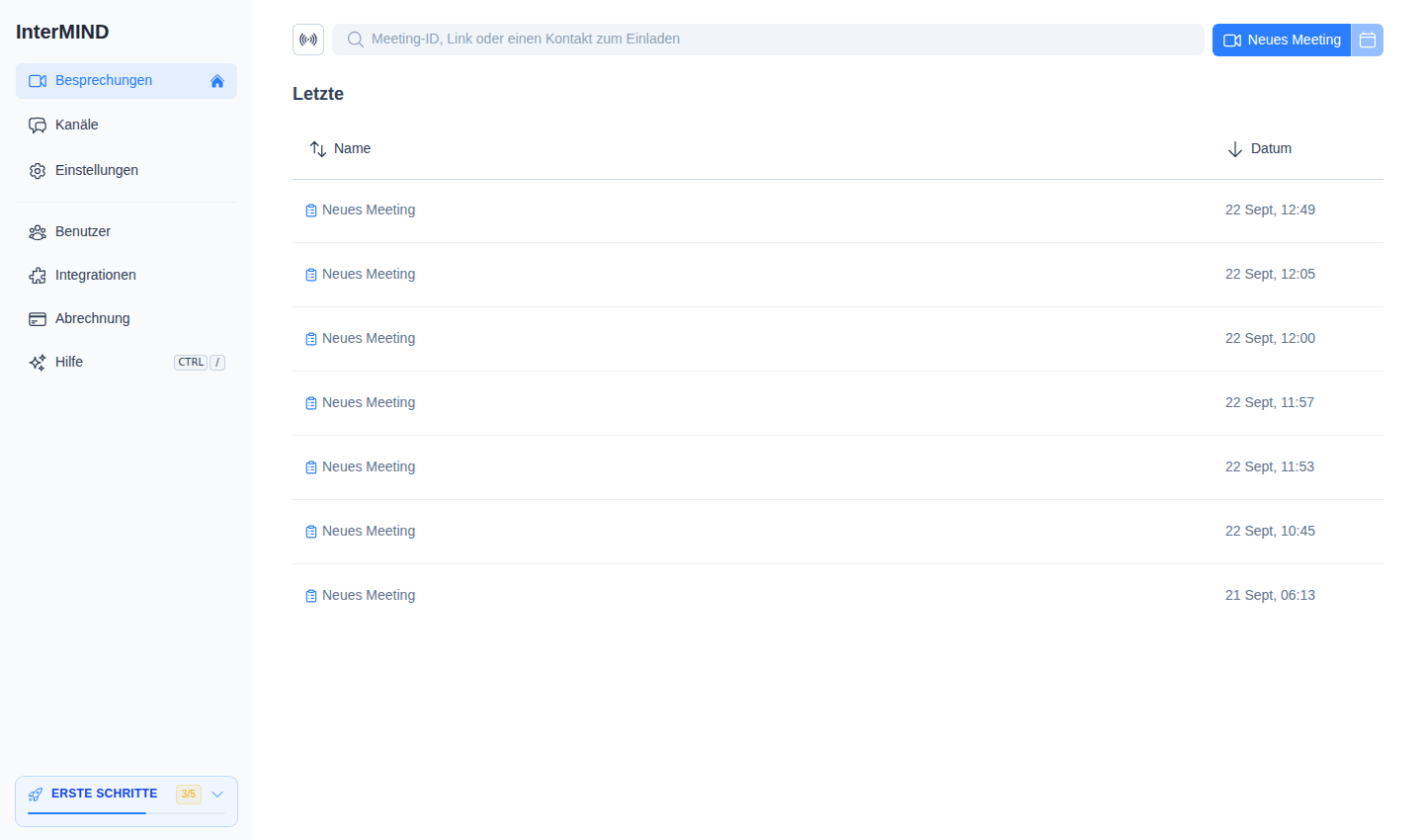Image resolution: width=1423 pixels, height=840 pixels.
Task: Click the search magnifier icon
Action: 356,40
